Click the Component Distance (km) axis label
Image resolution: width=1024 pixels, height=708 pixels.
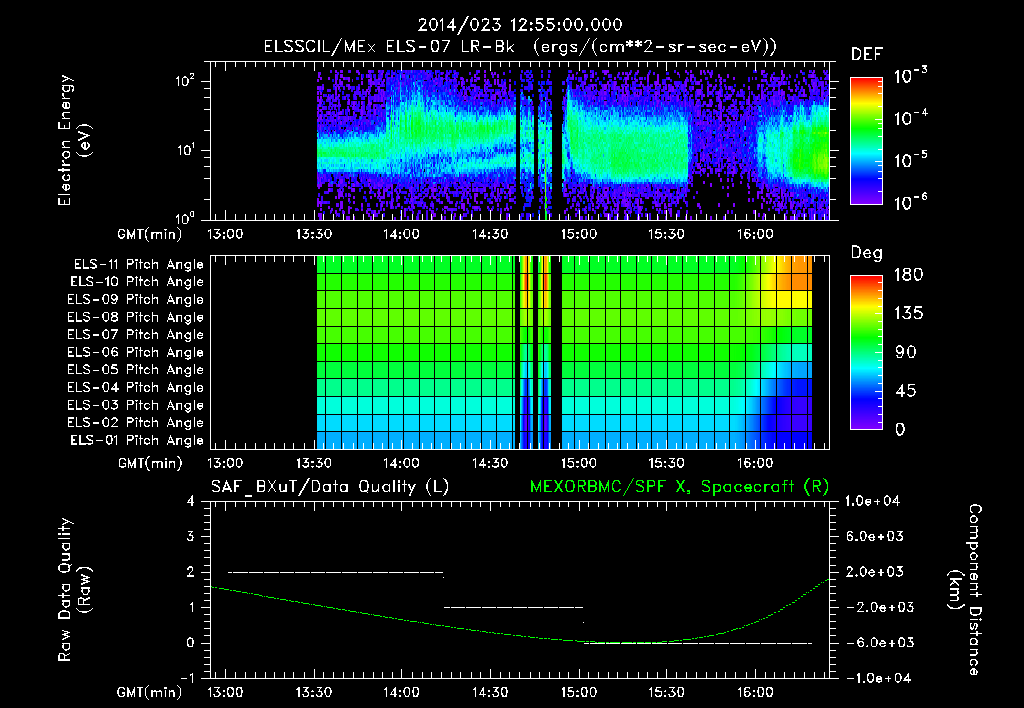point(965,590)
